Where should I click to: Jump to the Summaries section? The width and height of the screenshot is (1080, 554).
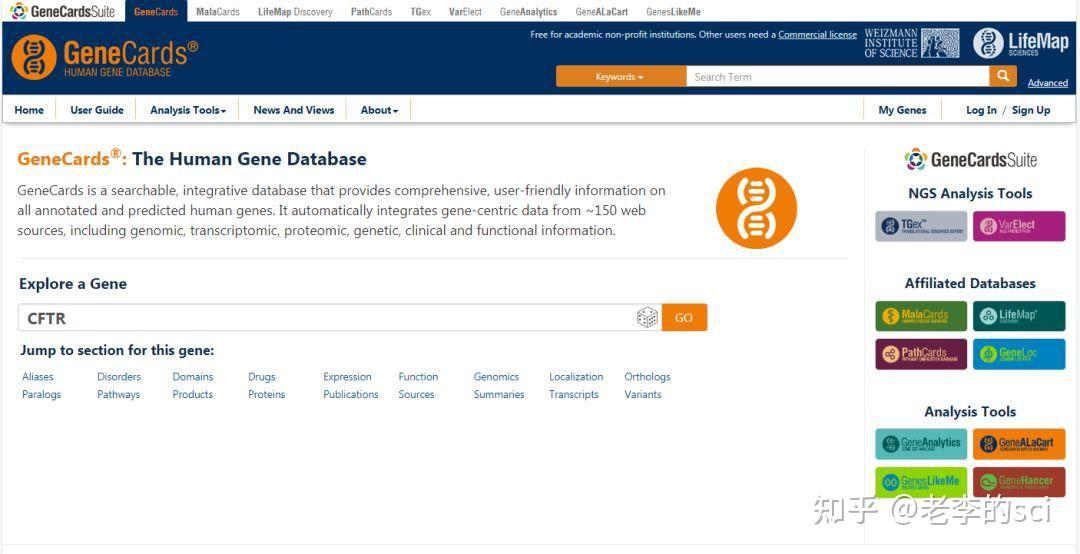499,394
